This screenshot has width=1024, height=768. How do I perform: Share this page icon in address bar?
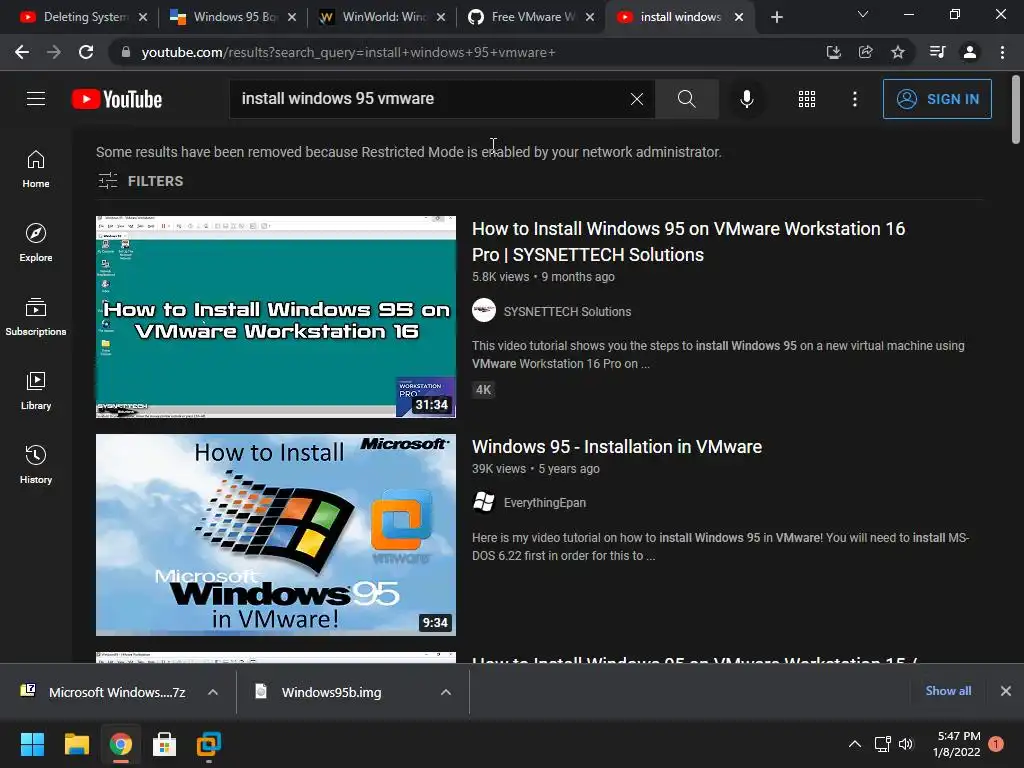click(865, 52)
